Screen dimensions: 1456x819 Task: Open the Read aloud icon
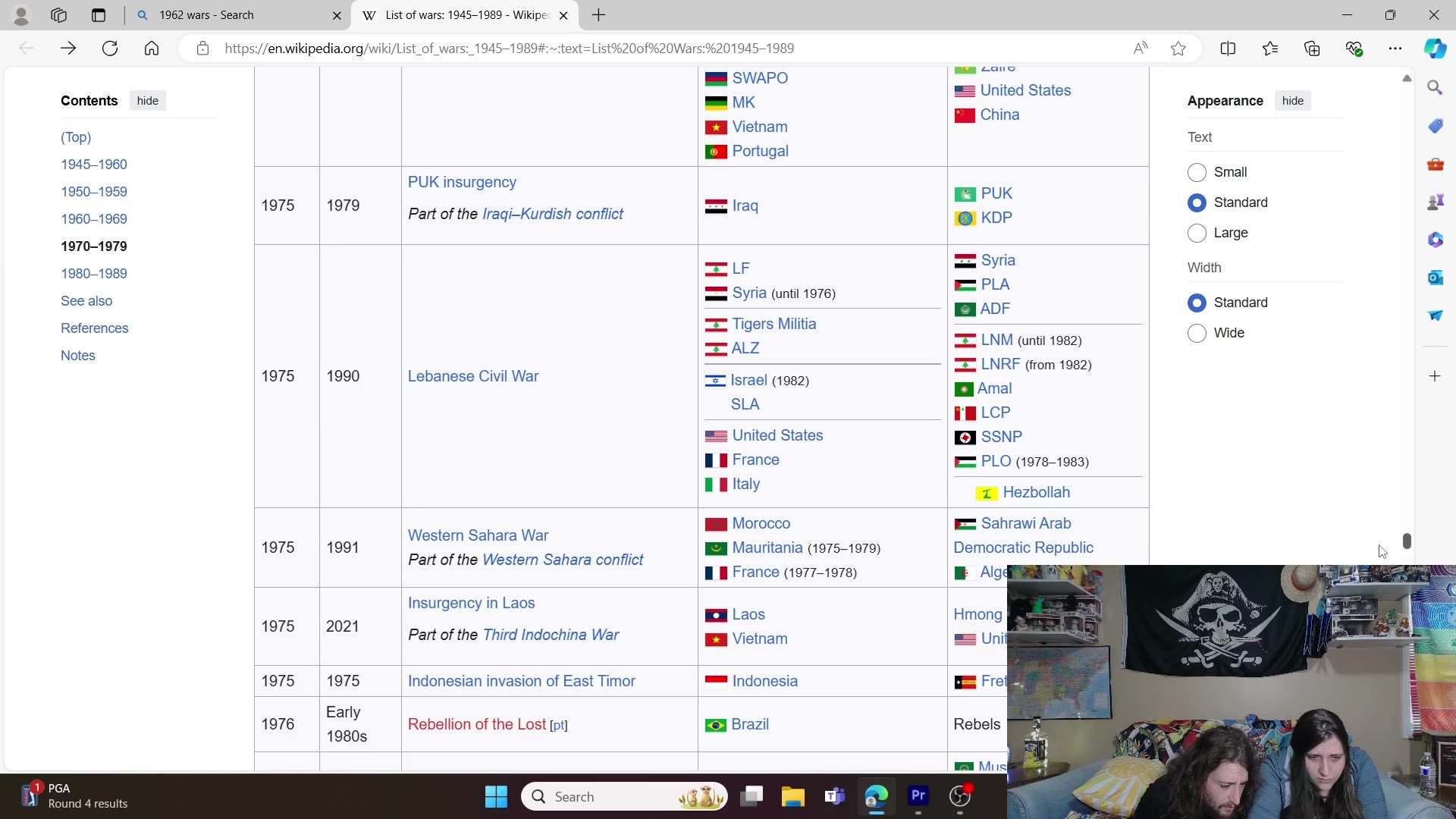1141,49
